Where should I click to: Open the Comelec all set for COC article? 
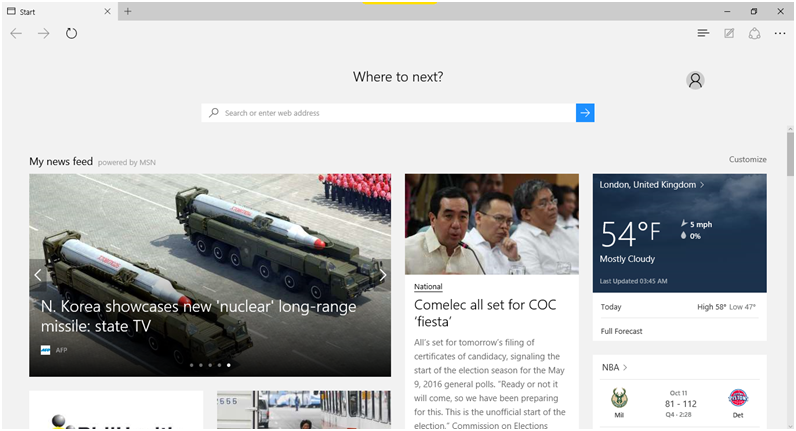485,312
